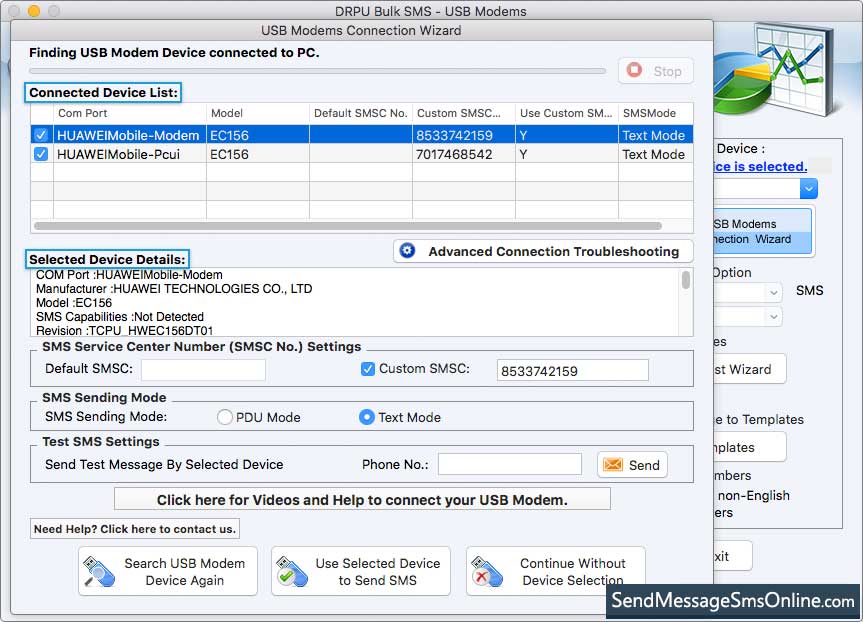Image resolution: width=863 pixels, height=622 pixels.
Task: Select the HUAWEIMobile-Pcui row name
Action: click(118, 154)
